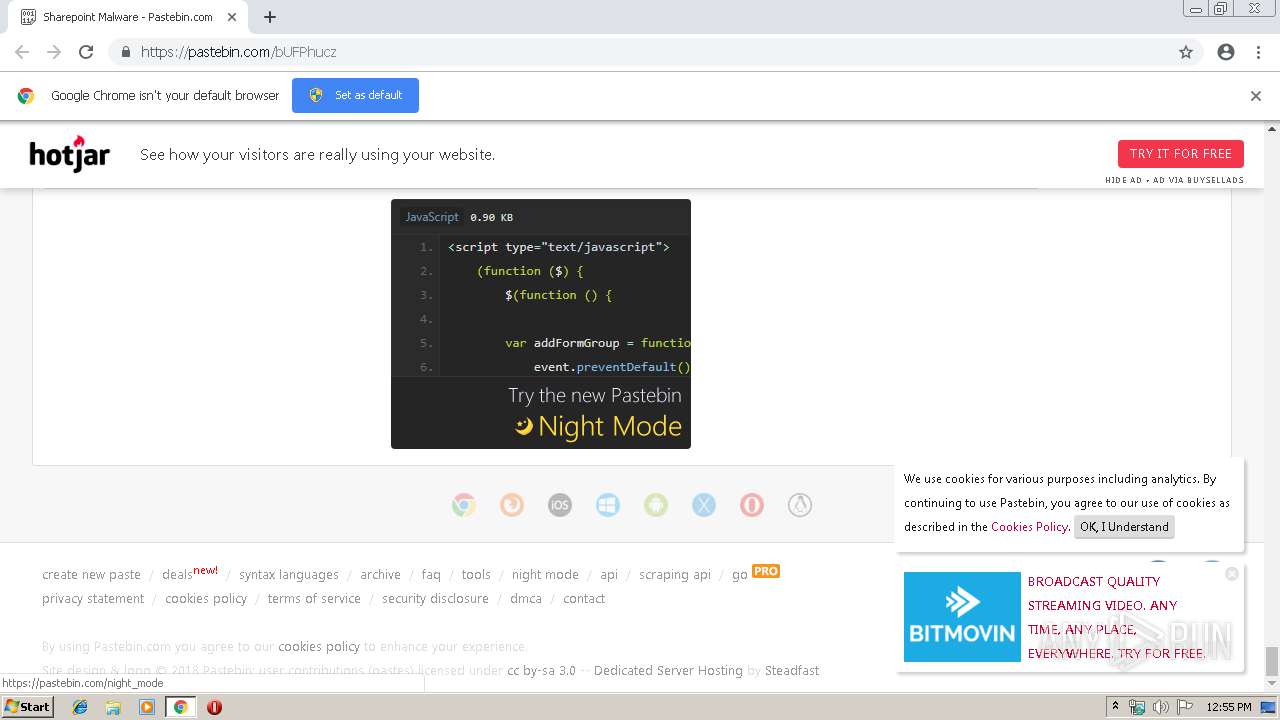The image size is (1280, 720).
Task: Open the Action Center flag icon
Action: (1183, 707)
